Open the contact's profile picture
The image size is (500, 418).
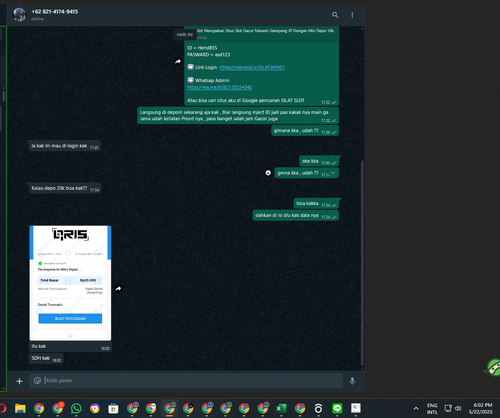pyautogui.click(x=19, y=15)
